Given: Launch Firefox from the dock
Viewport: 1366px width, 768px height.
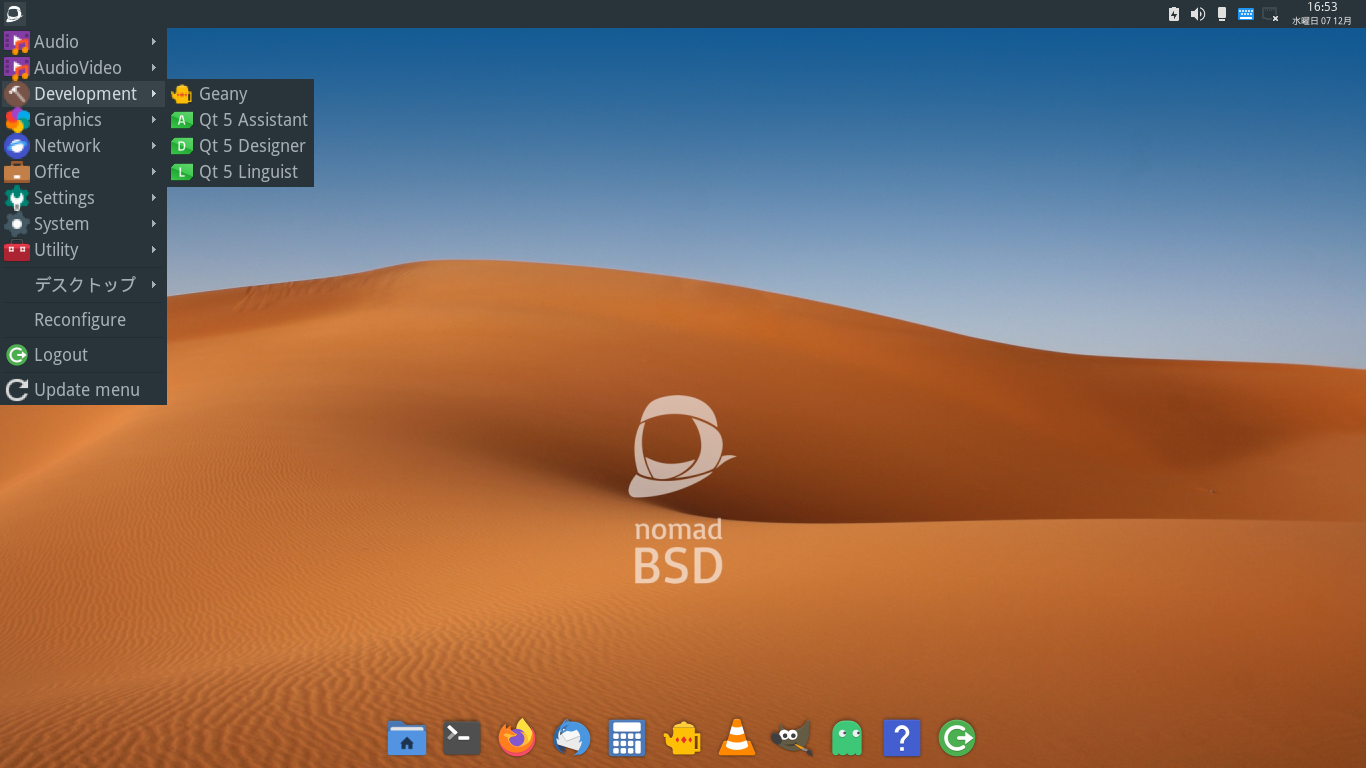Looking at the screenshot, I should [x=517, y=738].
